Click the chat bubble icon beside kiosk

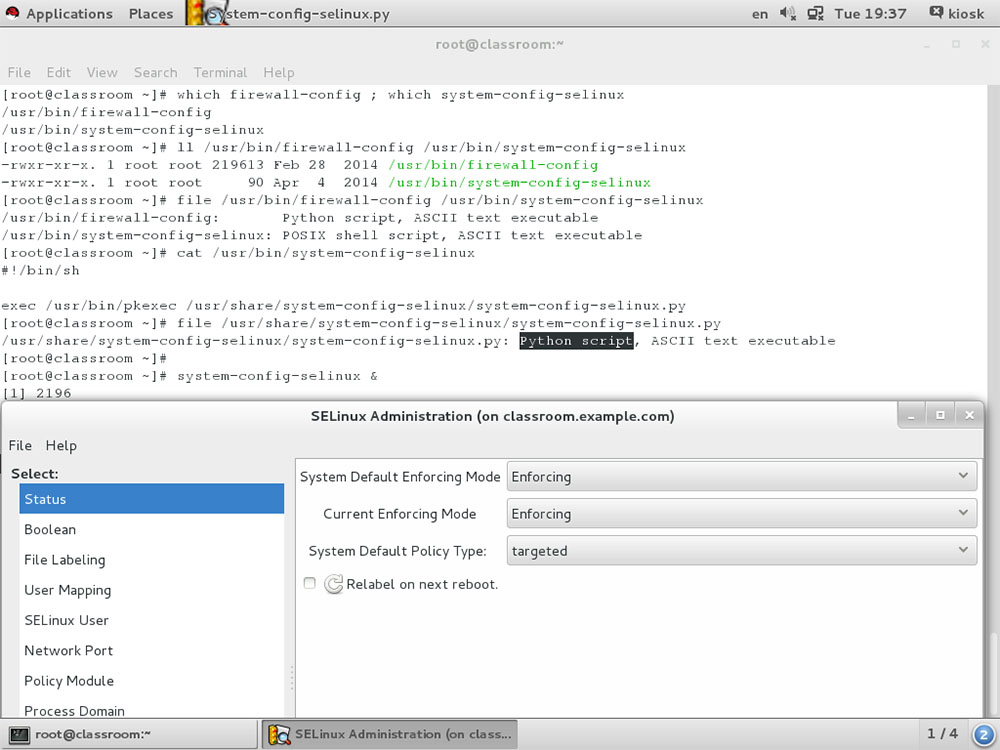click(x=936, y=12)
